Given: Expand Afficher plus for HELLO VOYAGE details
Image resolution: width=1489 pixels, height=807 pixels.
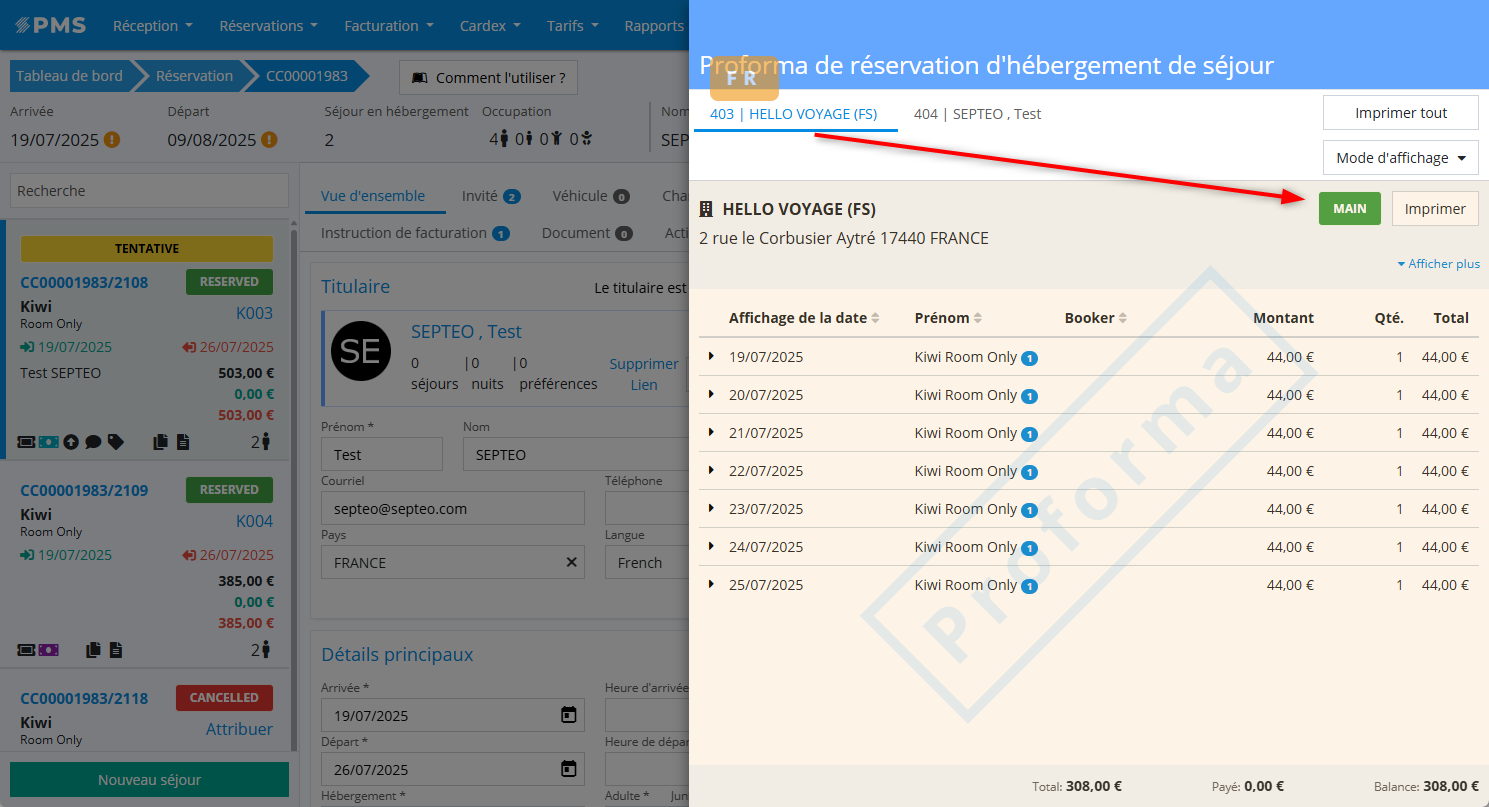Looking at the screenshot, I should pyautogui.click(x=1438, y=264).
